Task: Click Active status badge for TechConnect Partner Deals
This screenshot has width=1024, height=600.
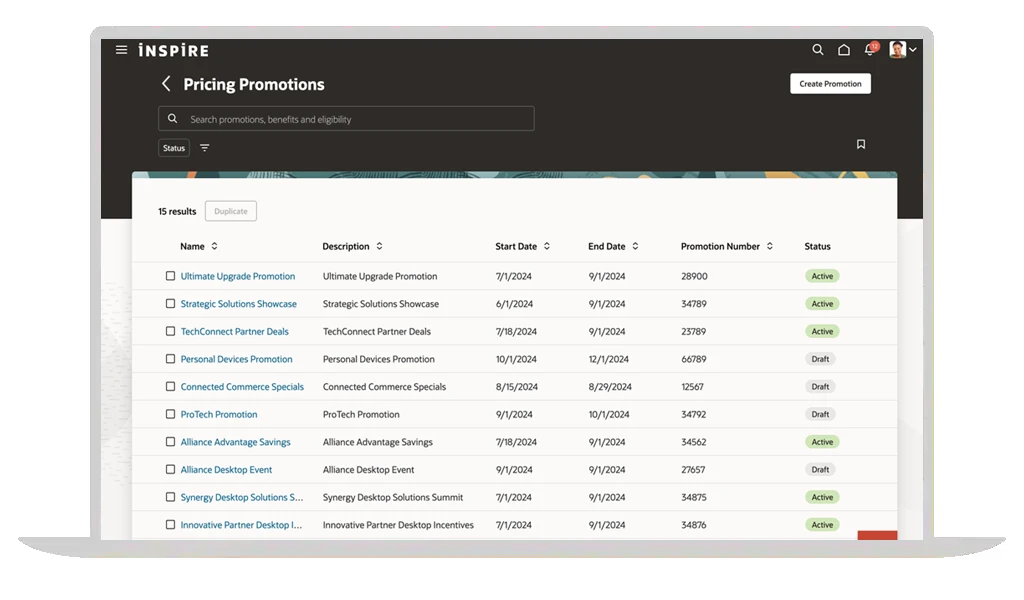Action: pyautogui.click(x=822, y=331)
